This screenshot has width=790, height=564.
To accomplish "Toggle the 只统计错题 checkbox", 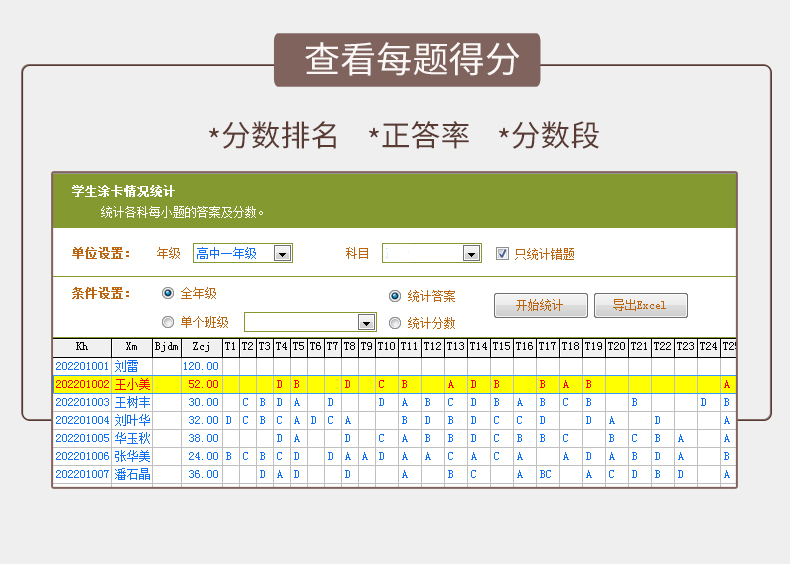I will click(503, 254).
